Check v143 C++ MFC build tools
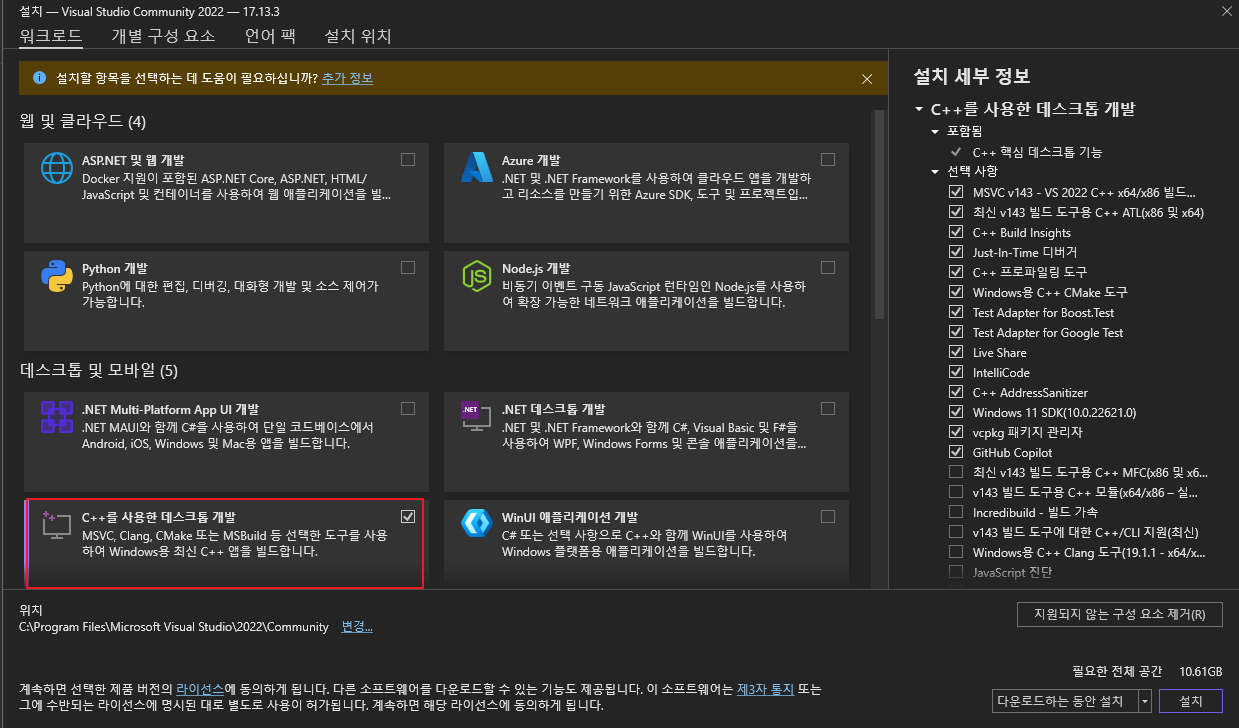Viewport: 1239px width, 728px height. tap(956, 472)
